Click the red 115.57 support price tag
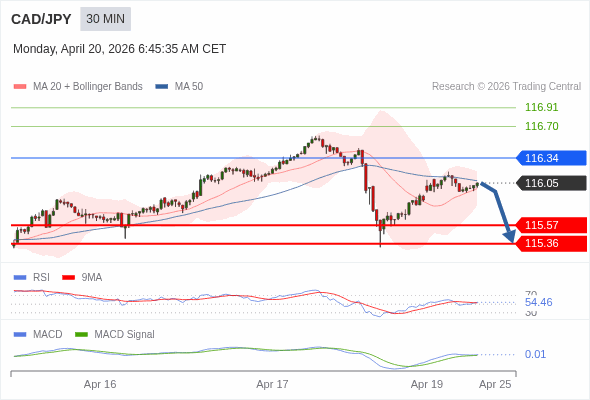The image size is (590, 400). (x=551, y=225)
